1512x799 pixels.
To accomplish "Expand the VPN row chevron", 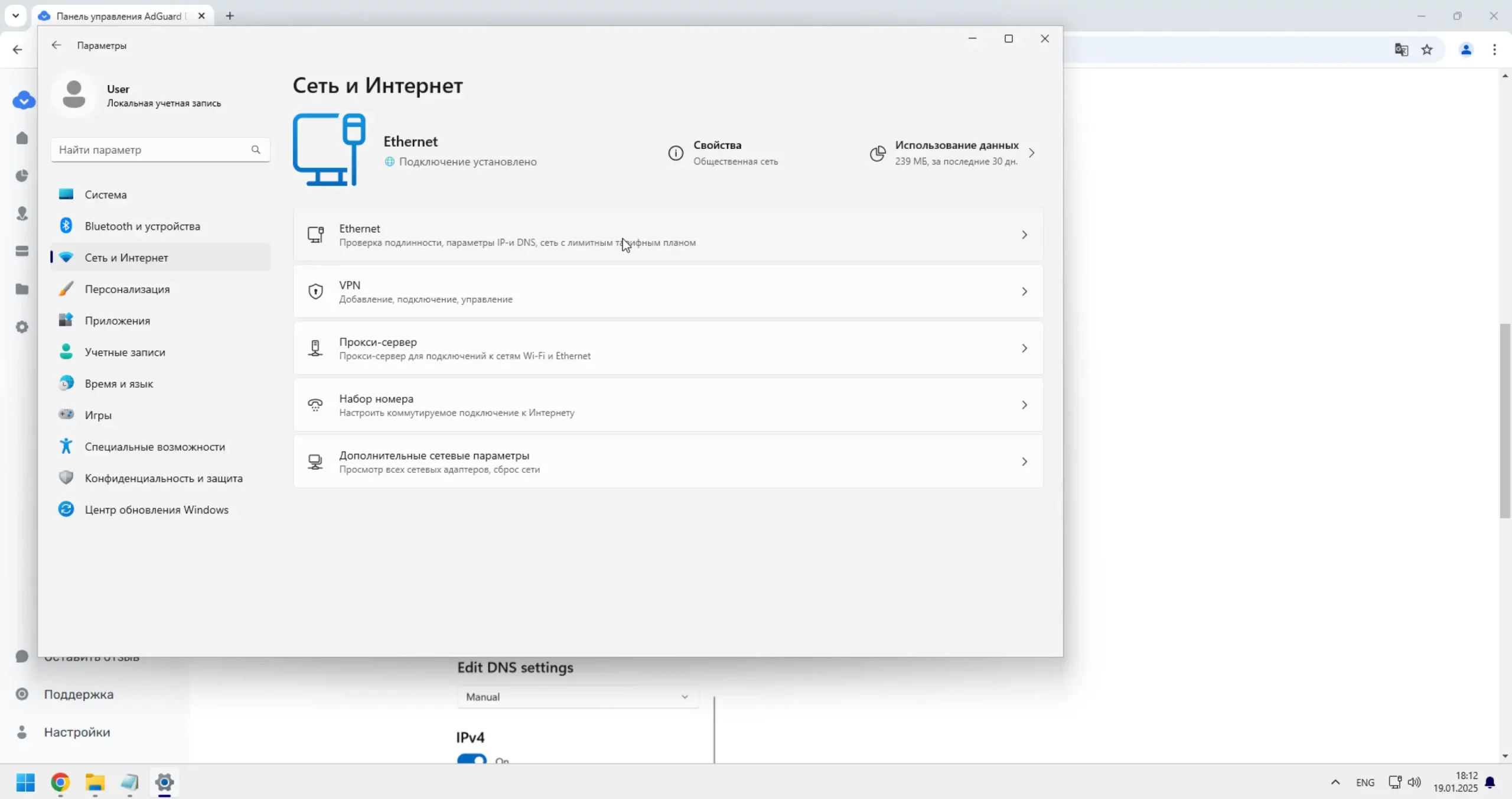I will pos(1024,291).
